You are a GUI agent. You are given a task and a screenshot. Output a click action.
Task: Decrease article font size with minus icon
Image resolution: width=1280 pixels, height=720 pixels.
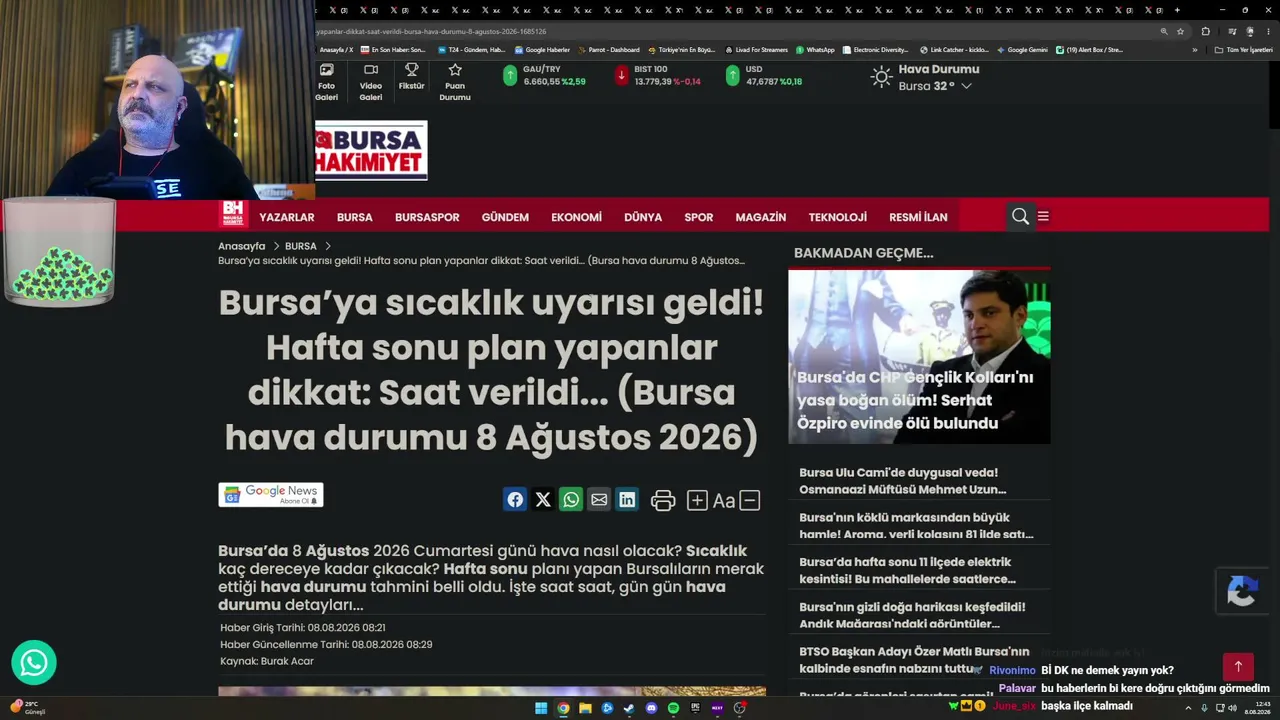pos(750,501)
